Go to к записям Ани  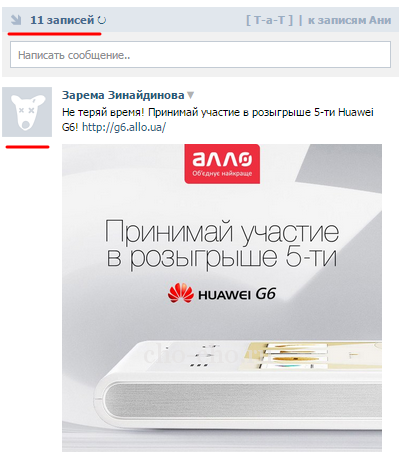pyautogui.click(x=349, y=20)
